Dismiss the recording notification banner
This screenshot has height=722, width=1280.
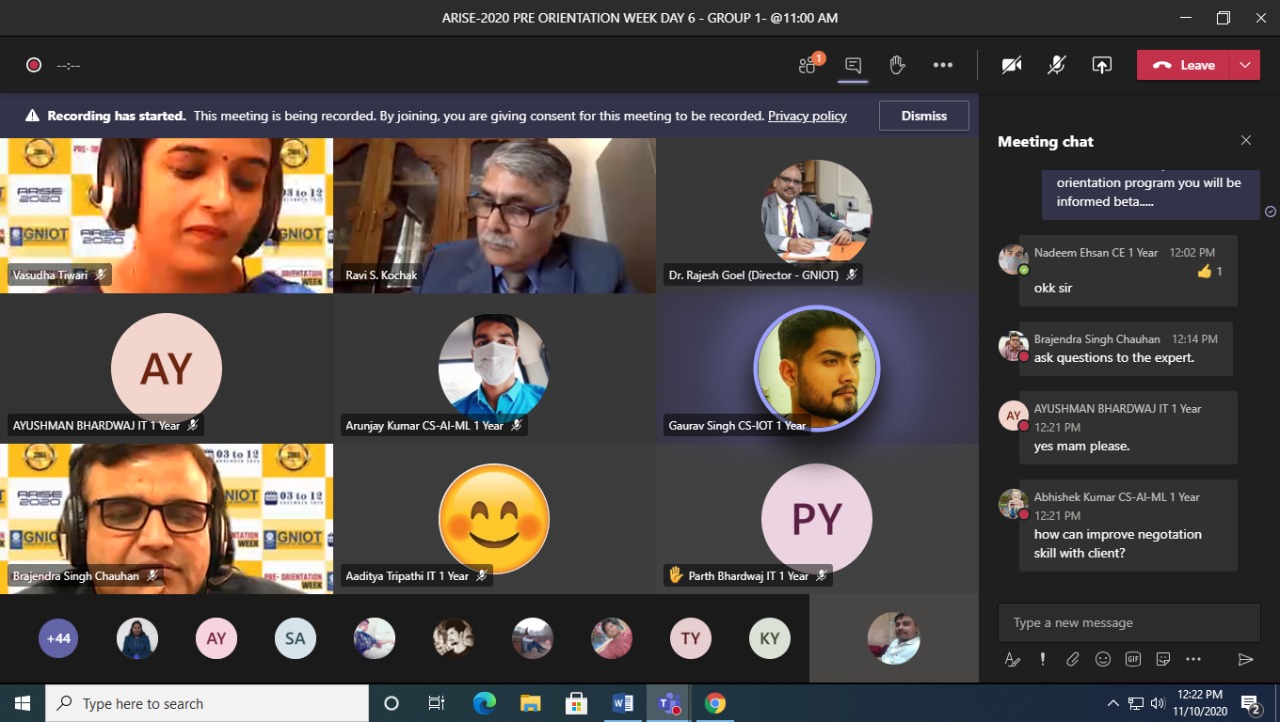(923, 116)
